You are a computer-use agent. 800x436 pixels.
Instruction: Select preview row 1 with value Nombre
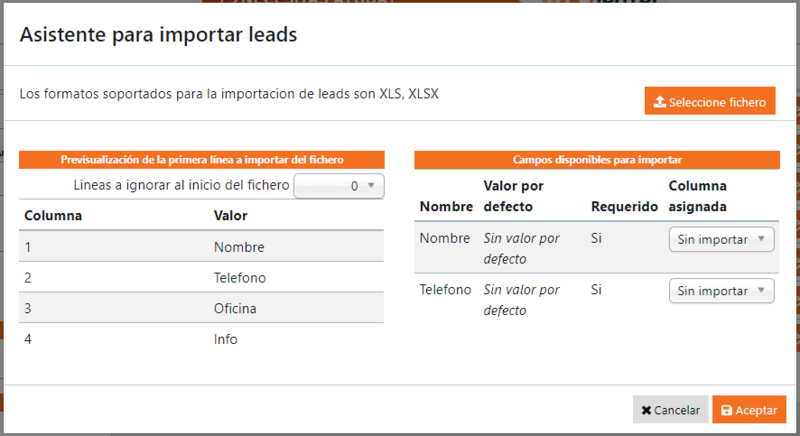point(201,246)
